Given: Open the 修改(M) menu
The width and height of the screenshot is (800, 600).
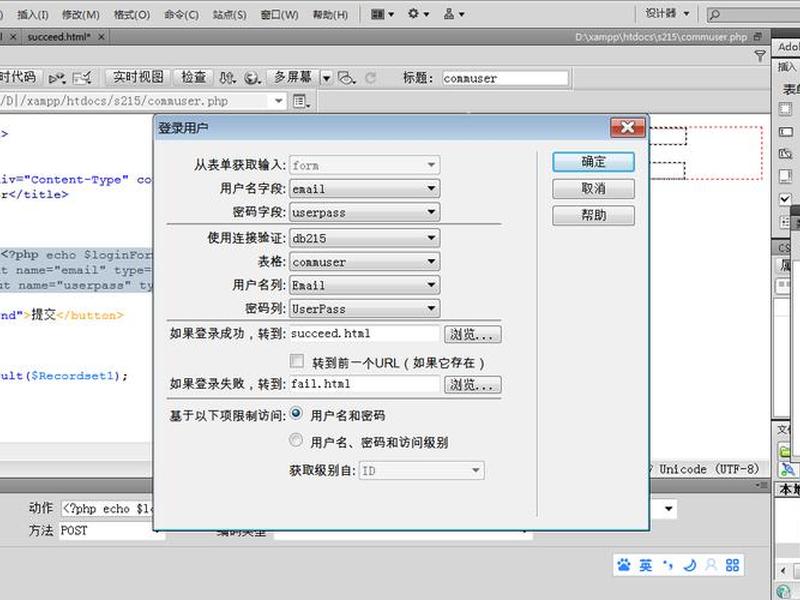Looking at the screenshot, I should pos(81,14).
